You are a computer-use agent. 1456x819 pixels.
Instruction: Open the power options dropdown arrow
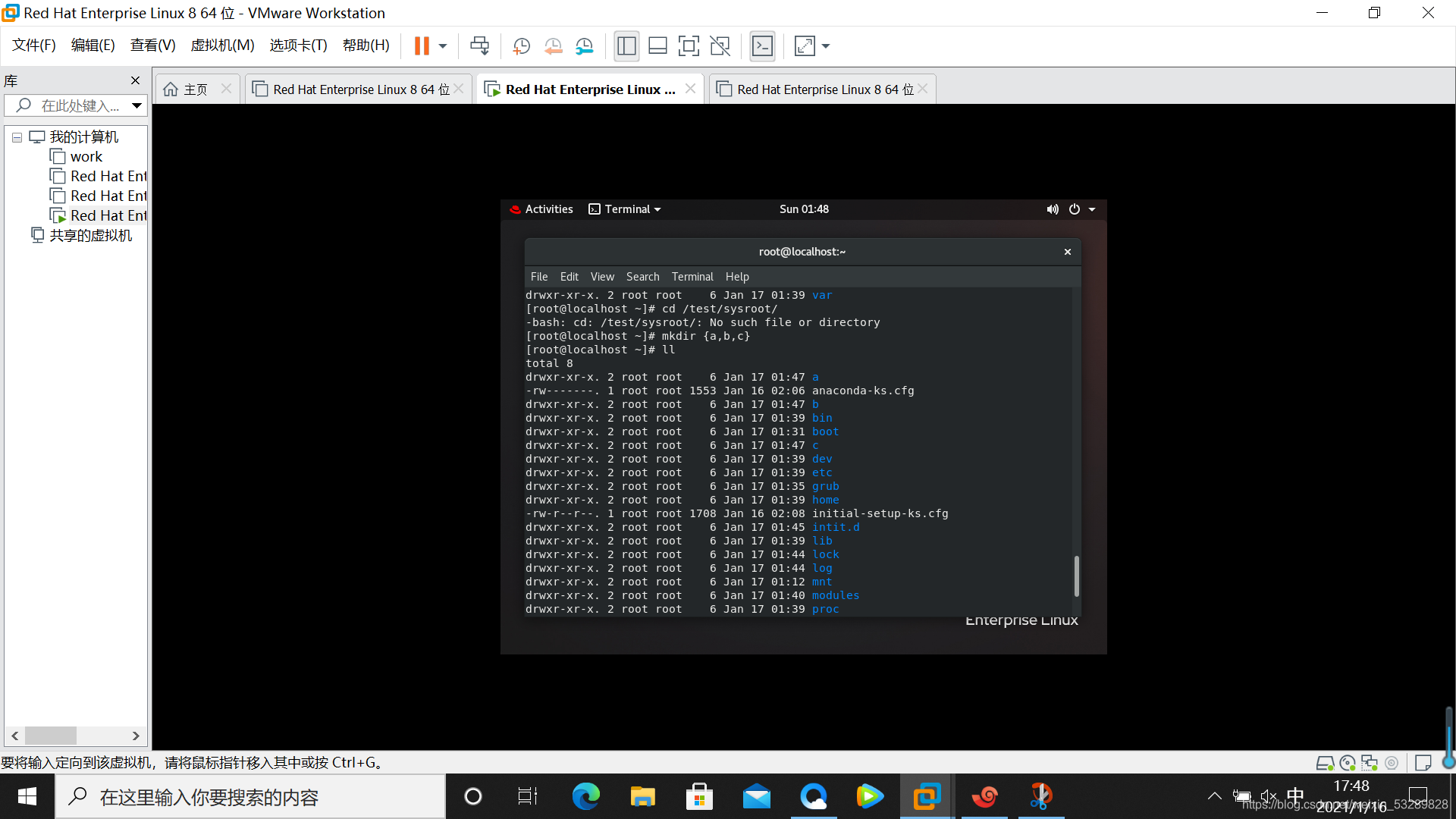[x=443, y=46]
